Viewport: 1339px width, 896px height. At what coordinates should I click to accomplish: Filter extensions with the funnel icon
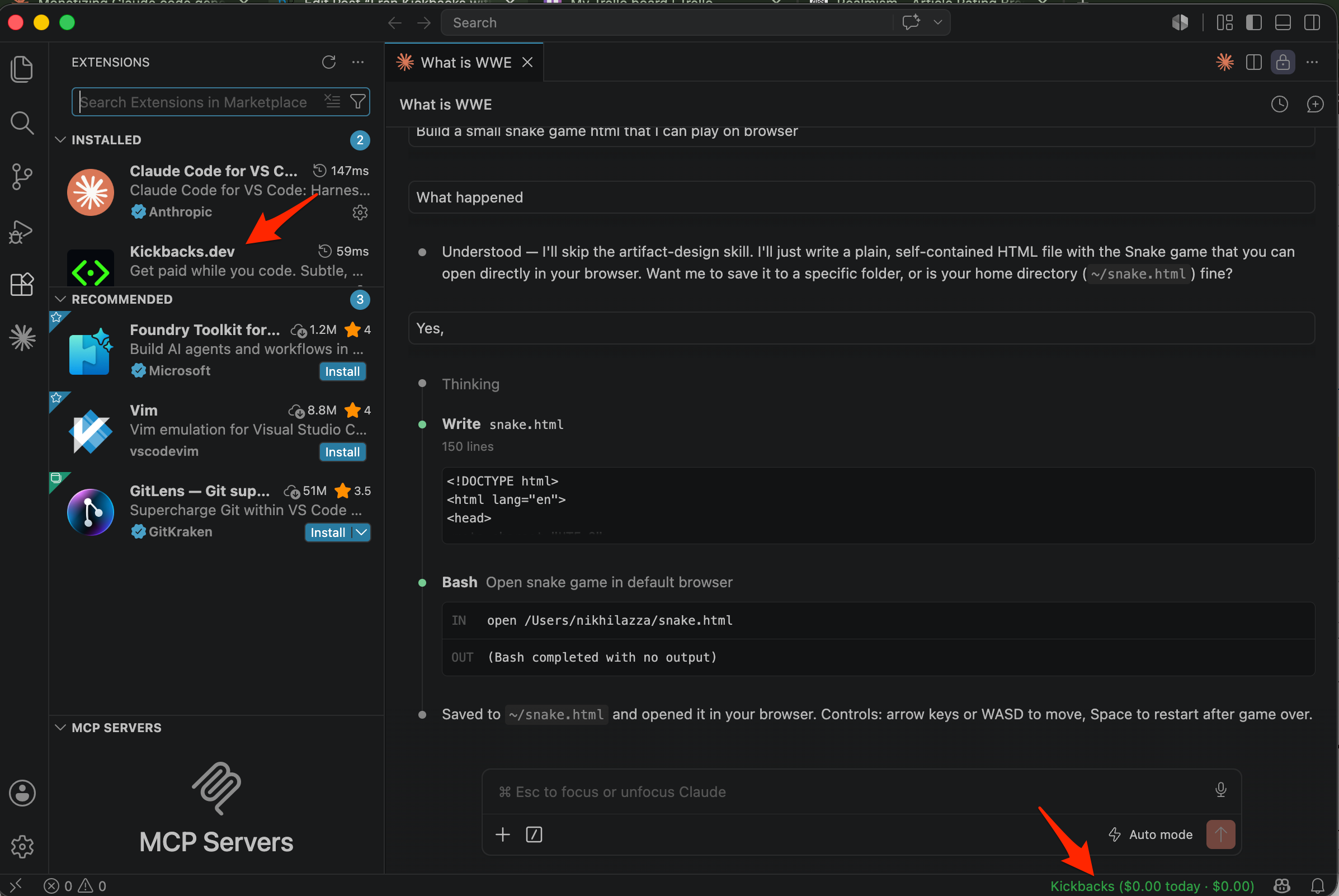tap(358, 102)
